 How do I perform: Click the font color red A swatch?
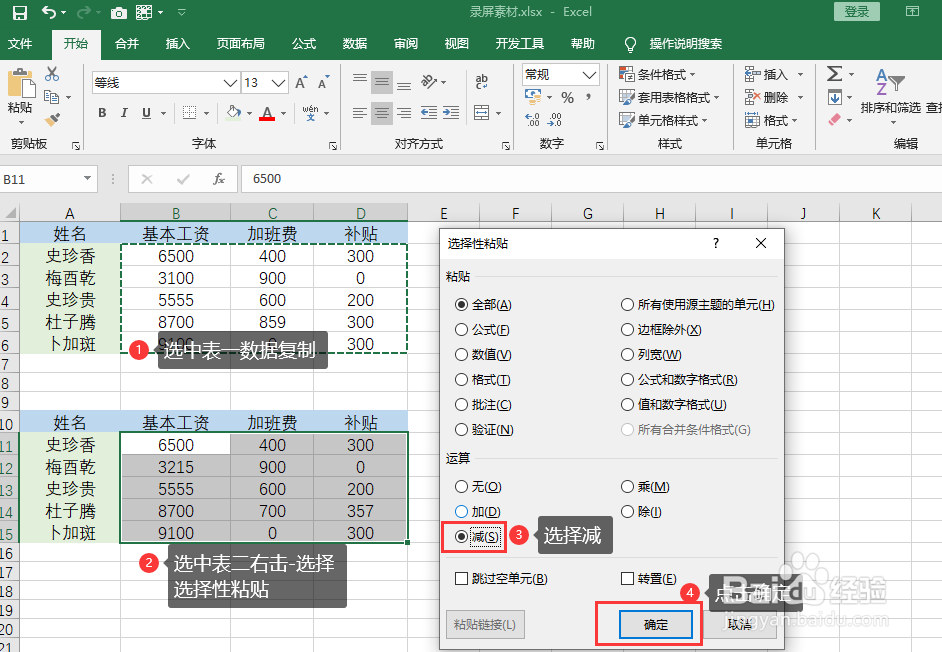tap(267, 113)
